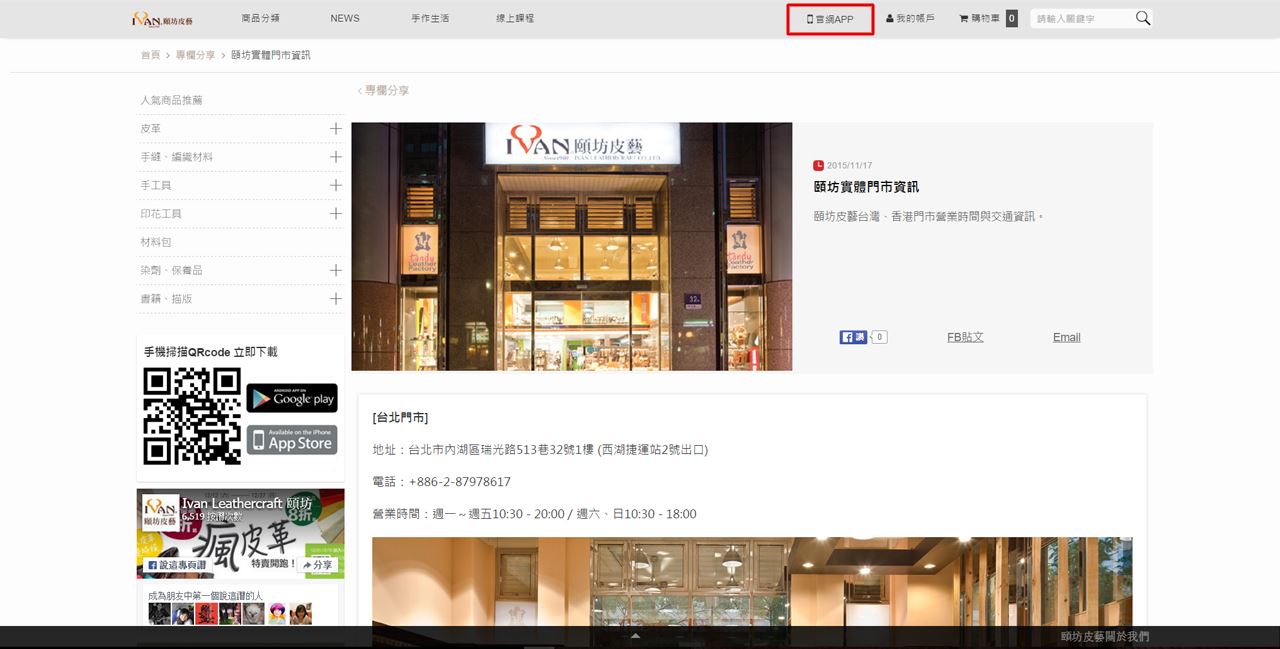1280x649 pixels.
Task: Click the Email share link
Action: [1066, 337]
